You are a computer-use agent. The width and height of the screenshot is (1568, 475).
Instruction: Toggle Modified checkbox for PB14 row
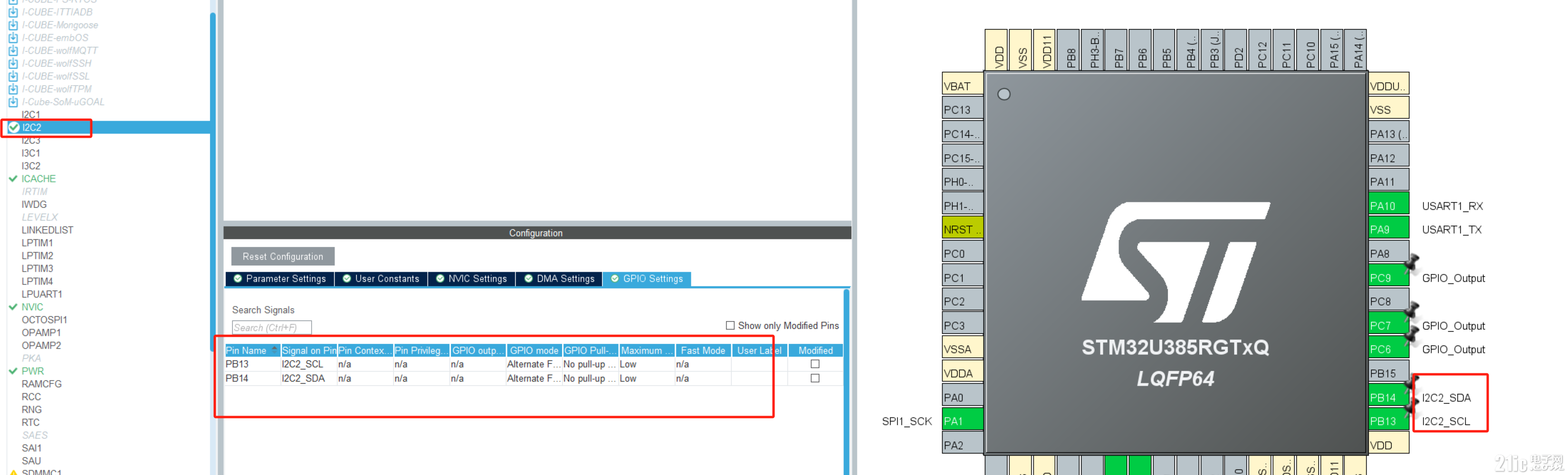(815, 378)
